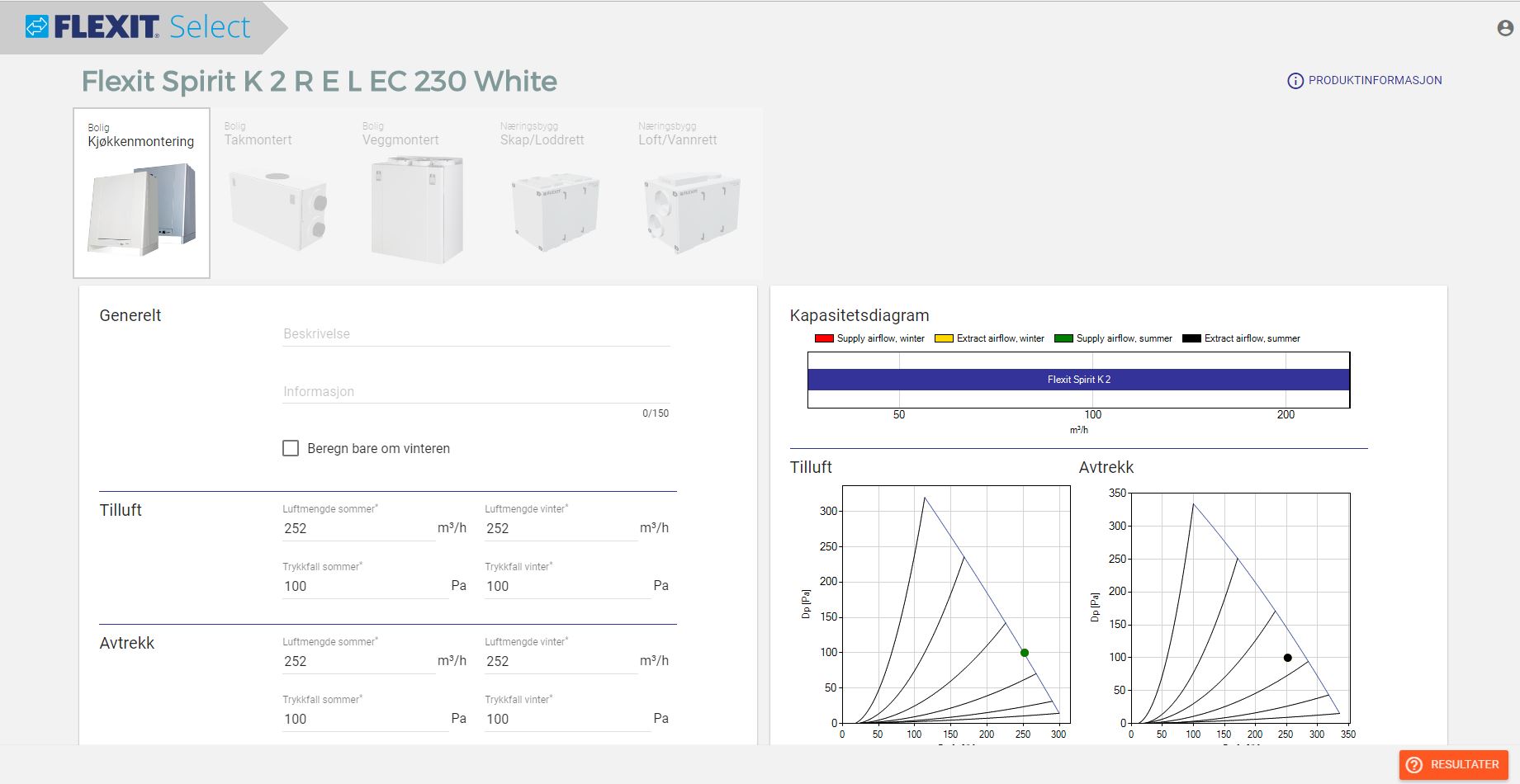1520x784 pixels.
Task: Click the info icon beside Produktinformasjon
Action: 1295,81
